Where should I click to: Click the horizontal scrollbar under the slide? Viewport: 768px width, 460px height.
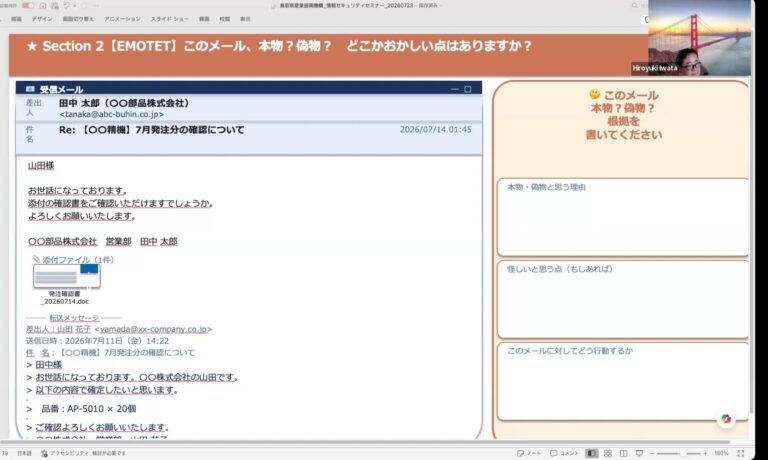point(365,442)
